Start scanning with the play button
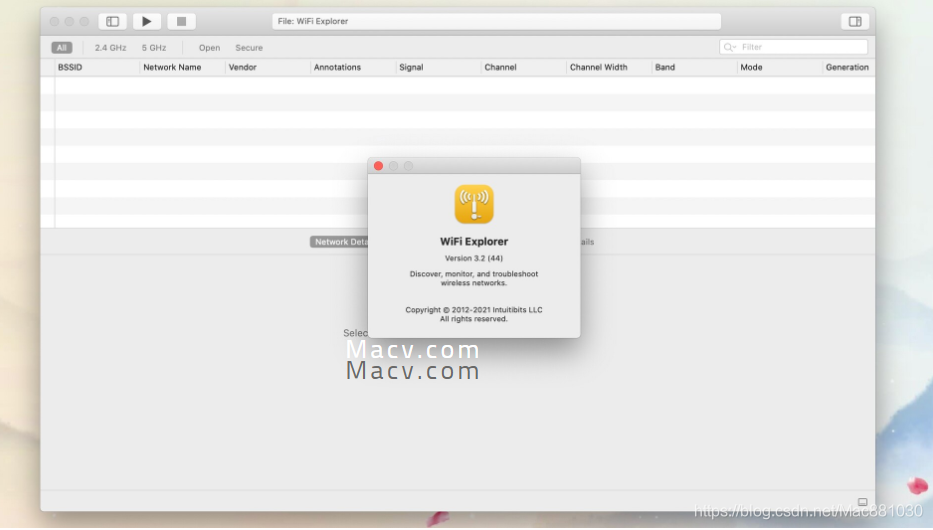 (x=146, y=21)
